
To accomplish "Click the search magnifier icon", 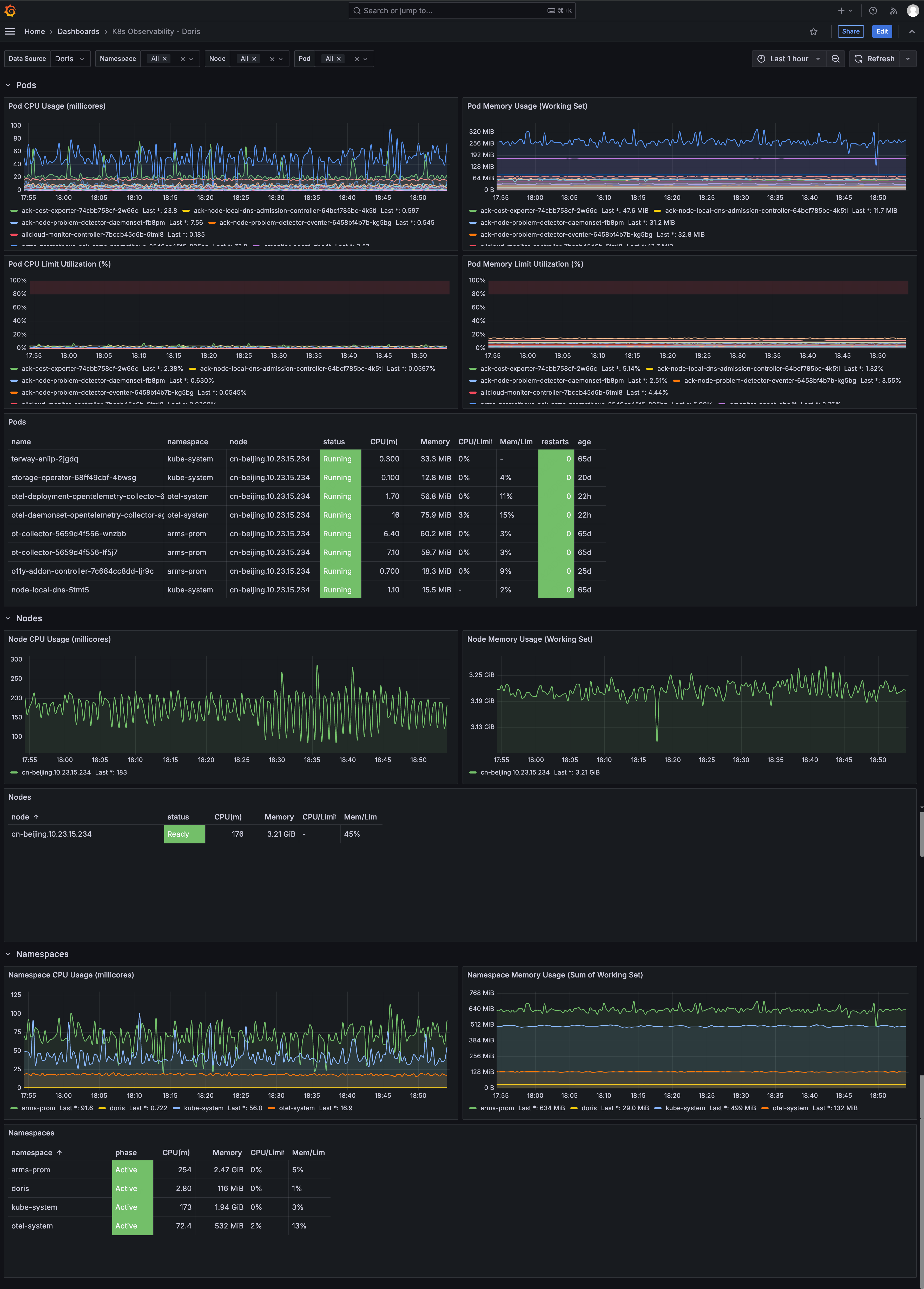I will [x=357, y=11].
